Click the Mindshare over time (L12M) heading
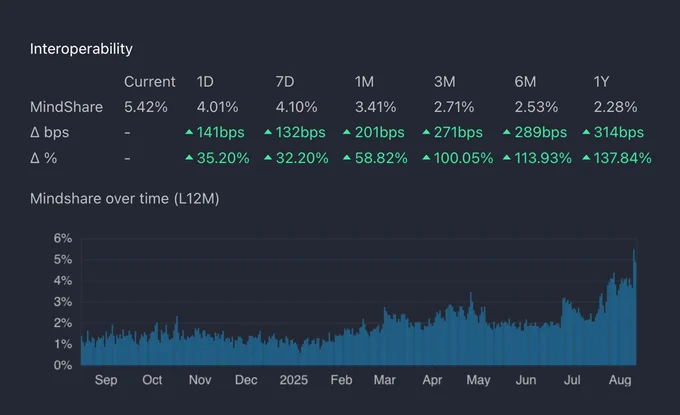Screen dimensions: 680x415 pos(124,199)
